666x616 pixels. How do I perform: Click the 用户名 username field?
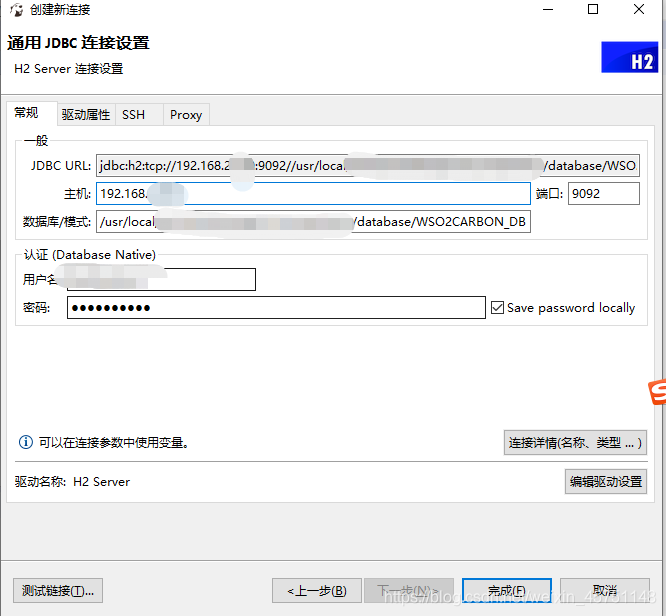[161, 280]
